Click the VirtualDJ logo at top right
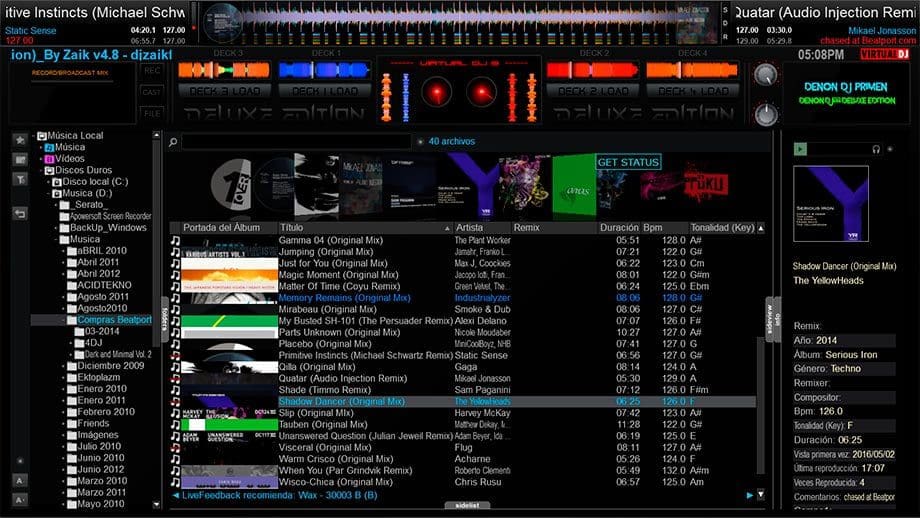Image resolution: width=920 pixels, height=518 pixels. point(885,55)
